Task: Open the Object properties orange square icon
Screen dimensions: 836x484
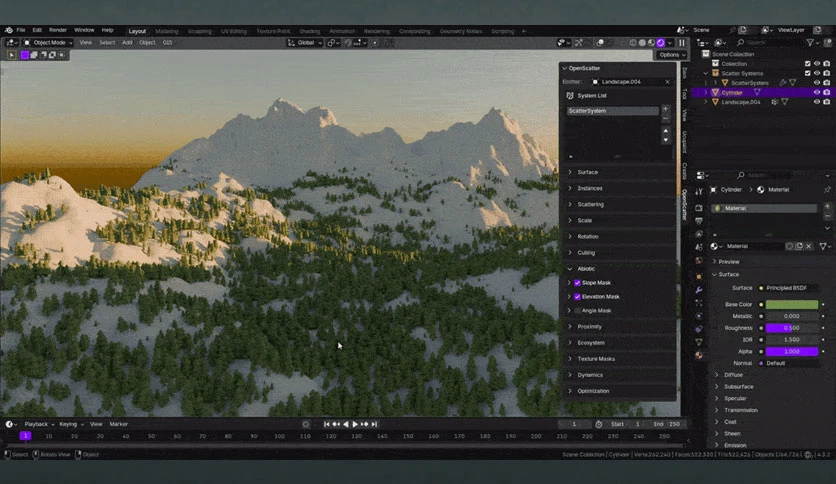Action: [x=699, y=277]
